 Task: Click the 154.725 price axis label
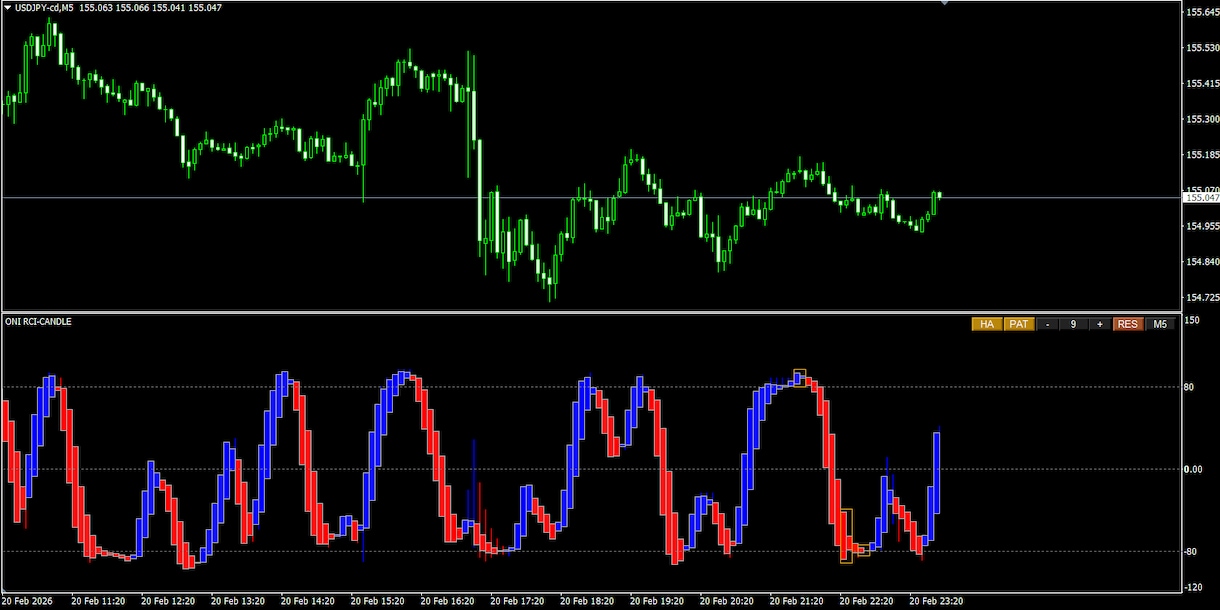[x=1201, y=298]
